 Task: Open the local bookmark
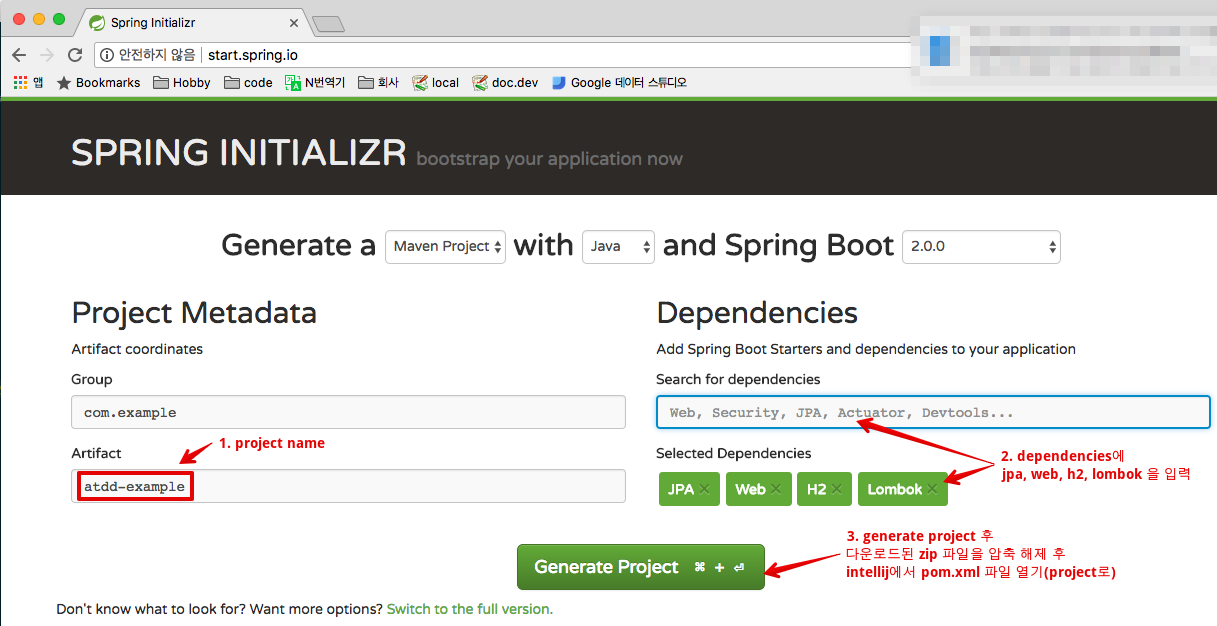[436, 82]
